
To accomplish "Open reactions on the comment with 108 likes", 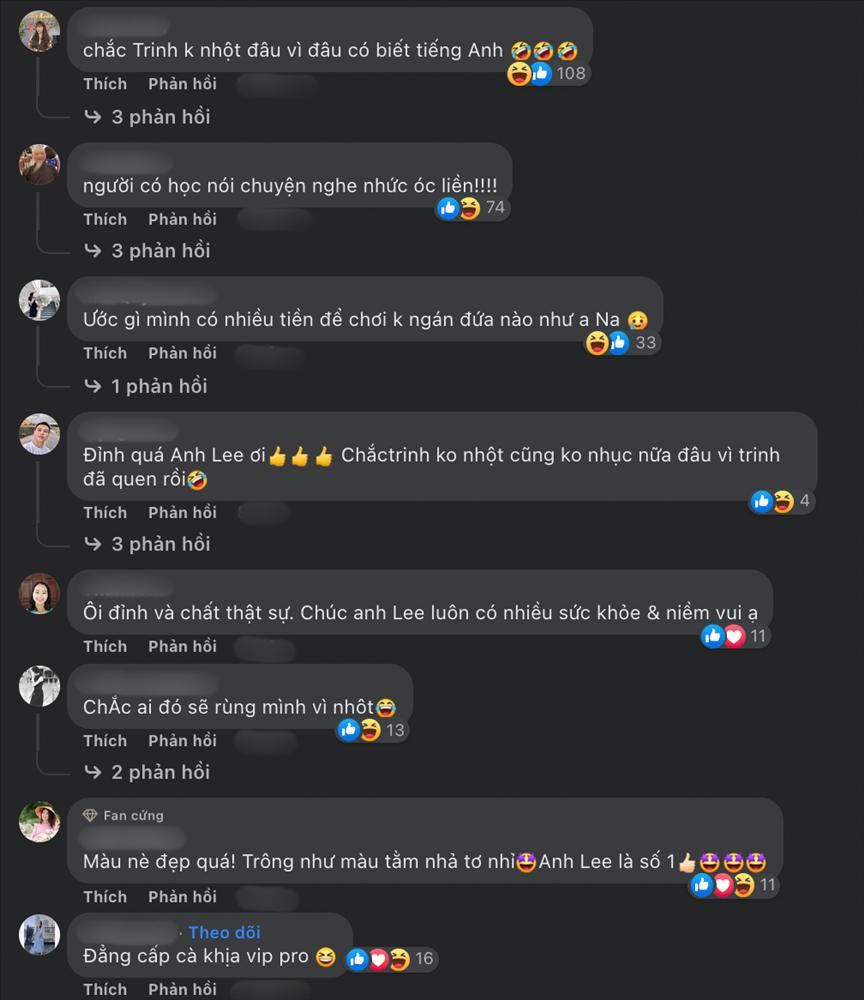I will (x=547, y=73).
